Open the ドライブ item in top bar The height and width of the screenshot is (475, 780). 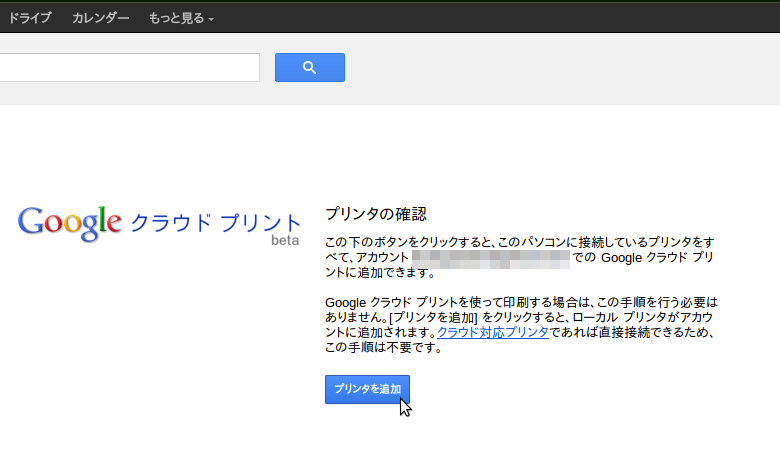(x=29, y=18)
